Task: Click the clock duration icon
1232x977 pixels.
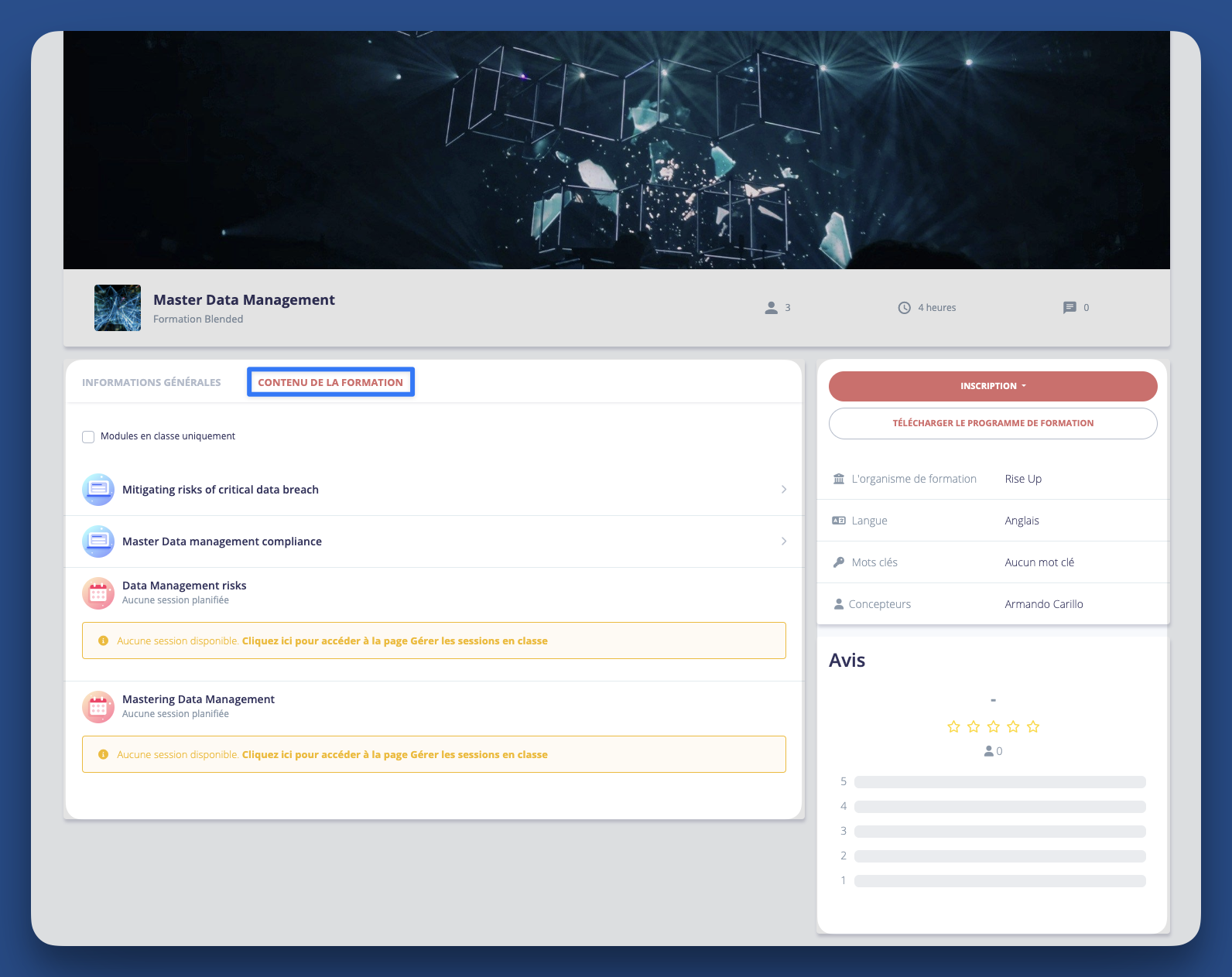Action: point(904,308)
